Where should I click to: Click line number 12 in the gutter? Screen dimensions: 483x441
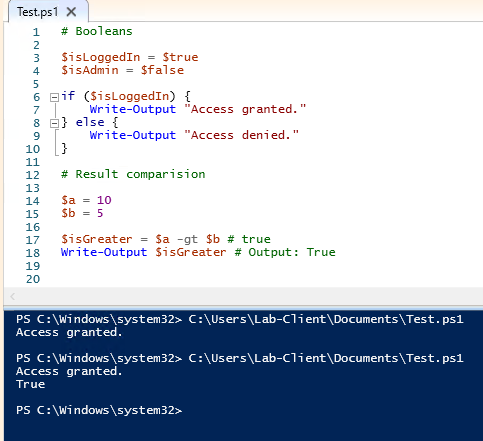pos(33,175)
